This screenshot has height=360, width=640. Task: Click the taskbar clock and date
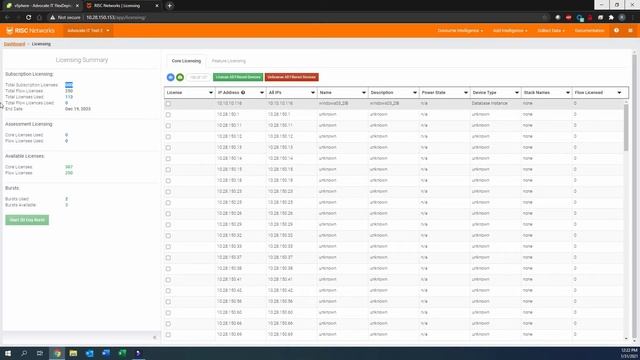[x=629, y=353]
